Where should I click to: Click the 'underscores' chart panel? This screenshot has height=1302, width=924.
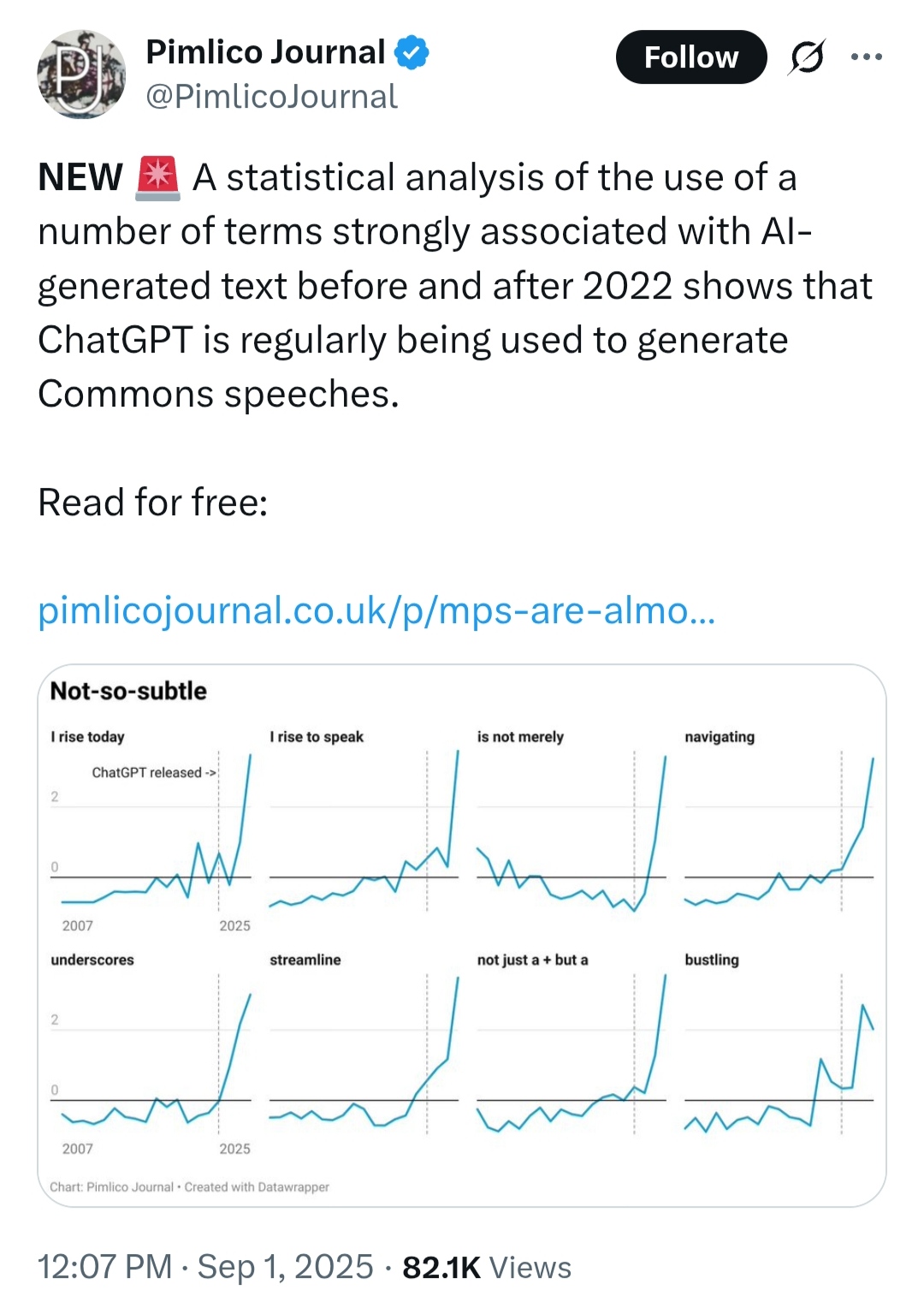151,1055
